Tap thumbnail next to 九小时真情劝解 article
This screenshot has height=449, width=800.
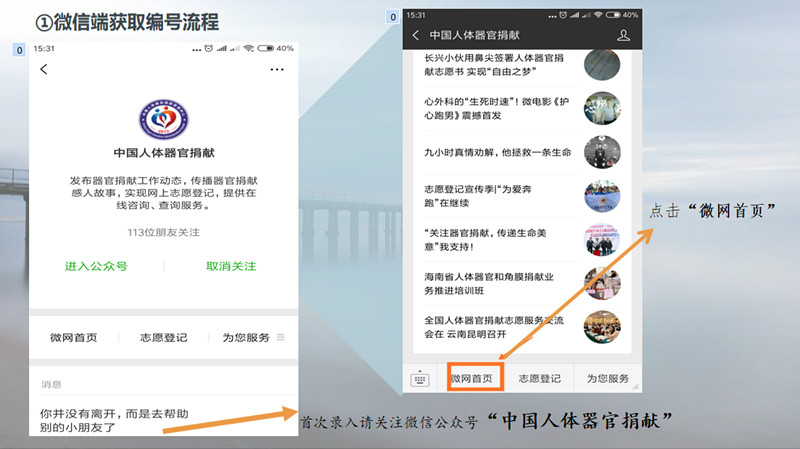point(602,152)
